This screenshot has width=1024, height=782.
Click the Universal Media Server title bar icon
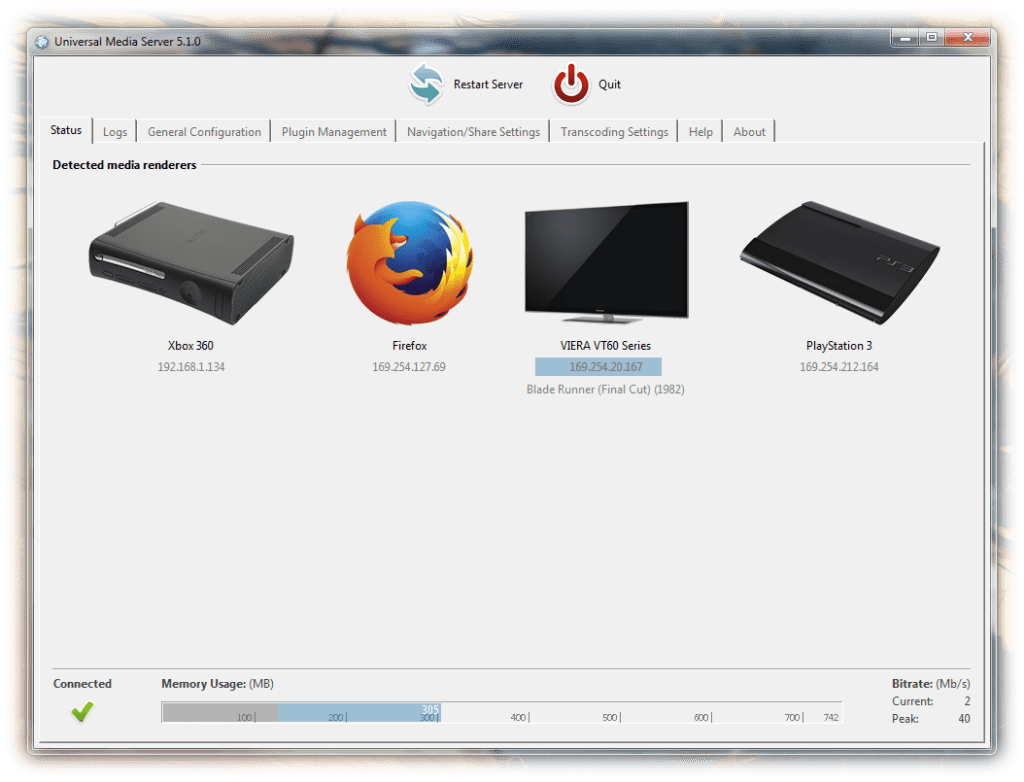click(41, 41)
